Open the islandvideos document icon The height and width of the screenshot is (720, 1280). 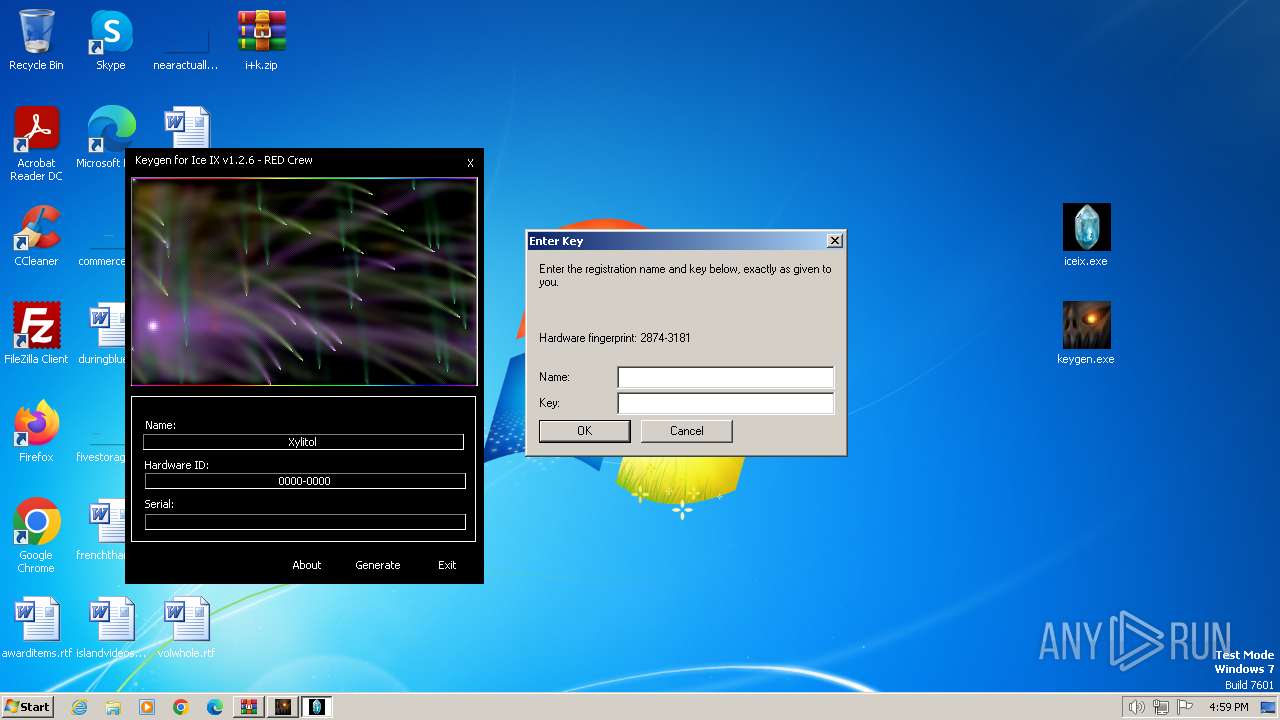(x=111, y=628)
